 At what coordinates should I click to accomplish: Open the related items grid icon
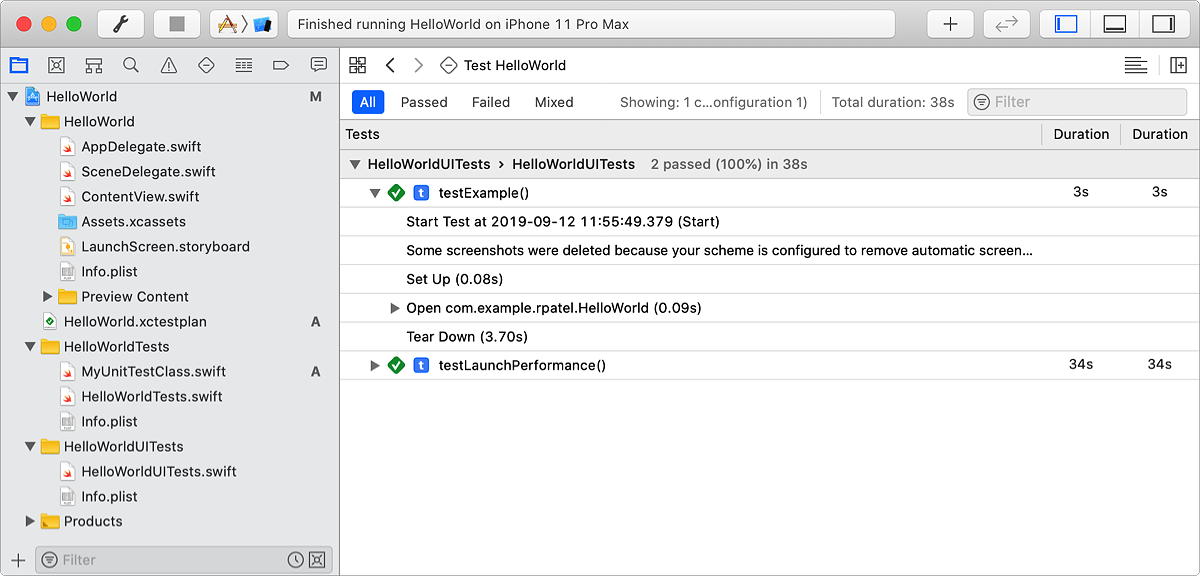357,65
